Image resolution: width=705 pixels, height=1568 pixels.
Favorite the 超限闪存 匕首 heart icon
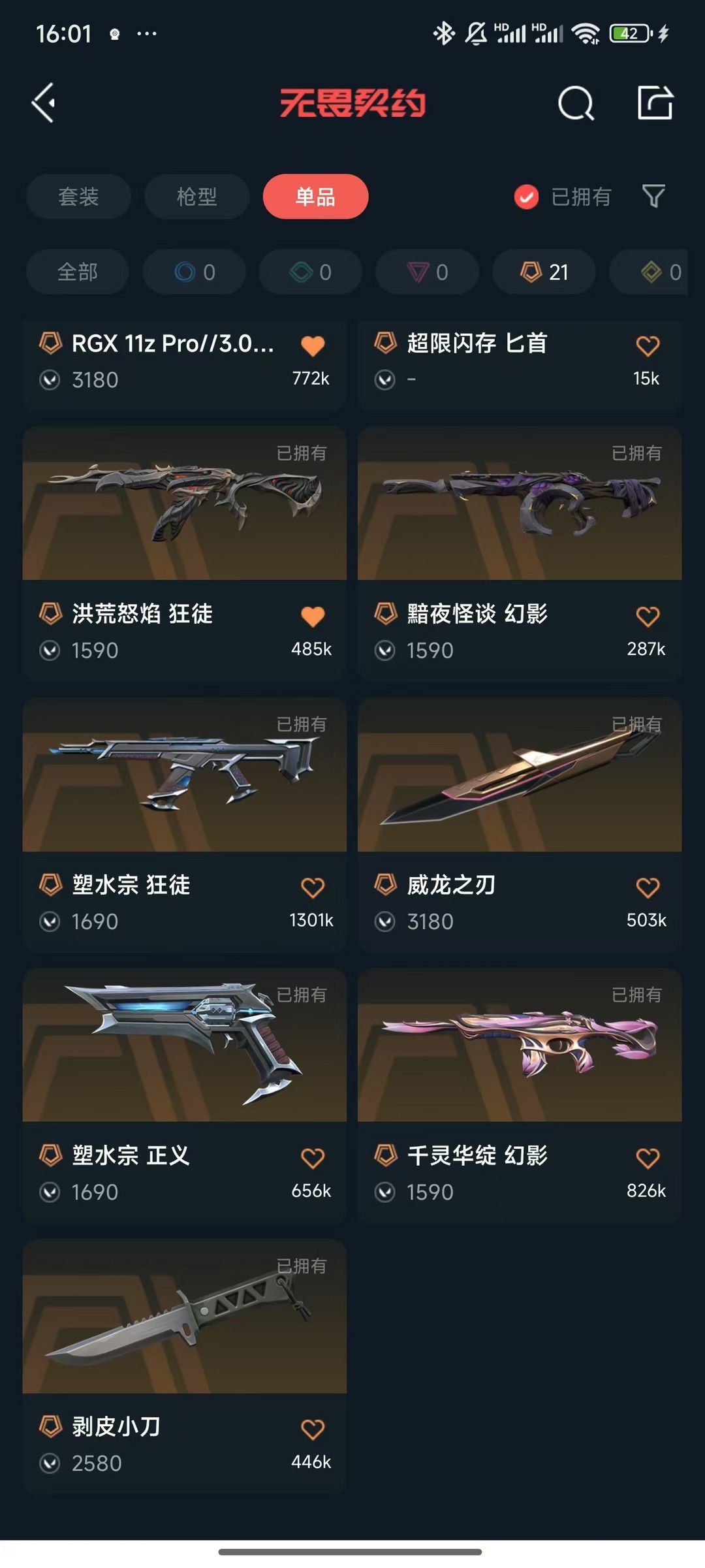coord(648,345)
